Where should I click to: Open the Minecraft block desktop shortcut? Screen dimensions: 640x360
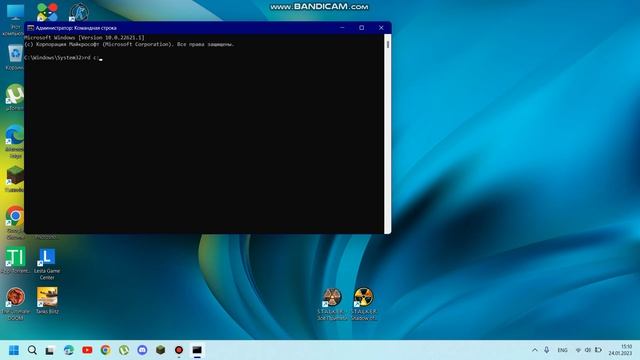click(x=15, y=176)
